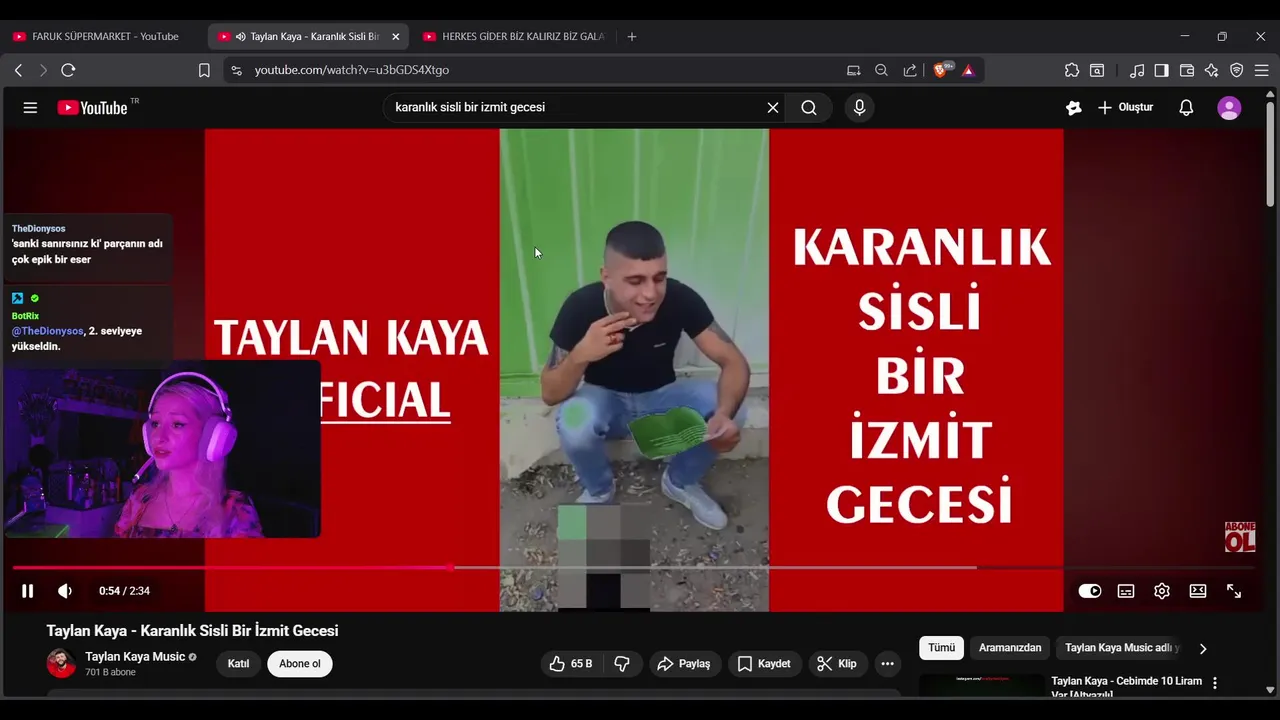Switch to HERKES GİDER BİZ KALIRIZ tab
Screen dimensions: 1280x720
515,36
